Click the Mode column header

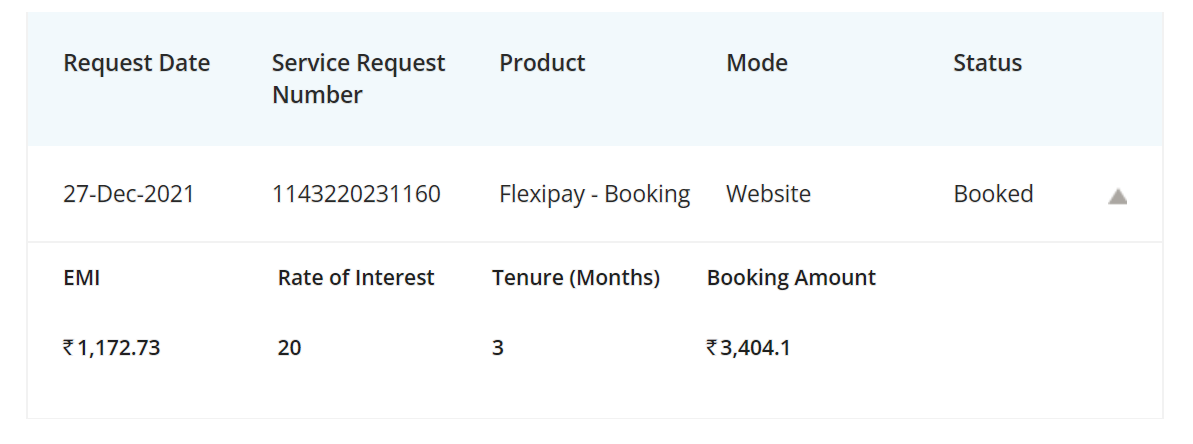click(x=757, y=63)
